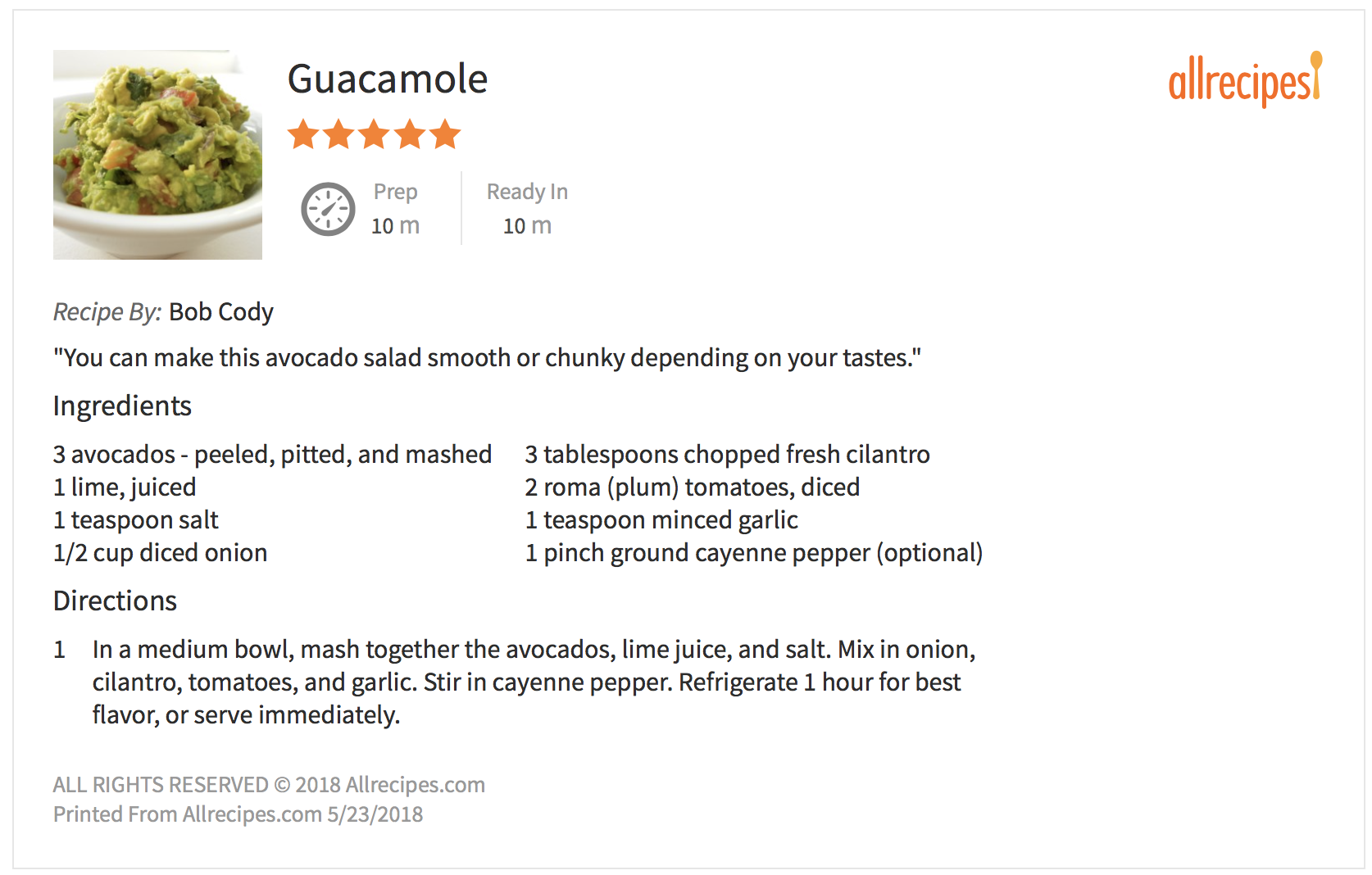
Task: Select the cayenne pepper ingredient
Action: tap(753, 553)
